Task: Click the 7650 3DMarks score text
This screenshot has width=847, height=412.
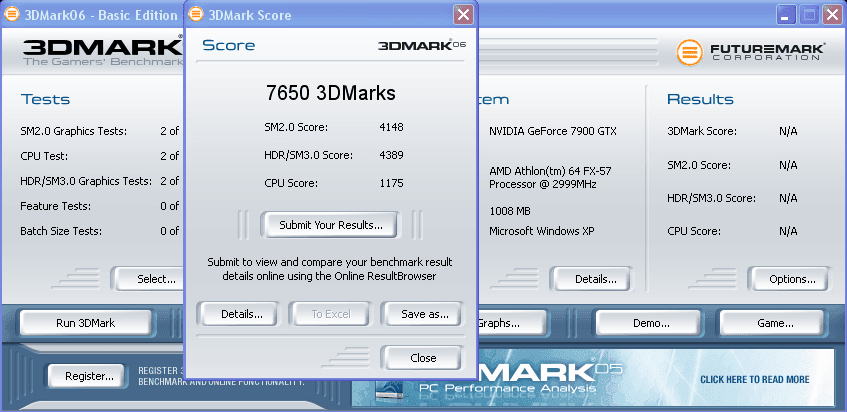Action: pyautogui.click(x=331, y=93)
